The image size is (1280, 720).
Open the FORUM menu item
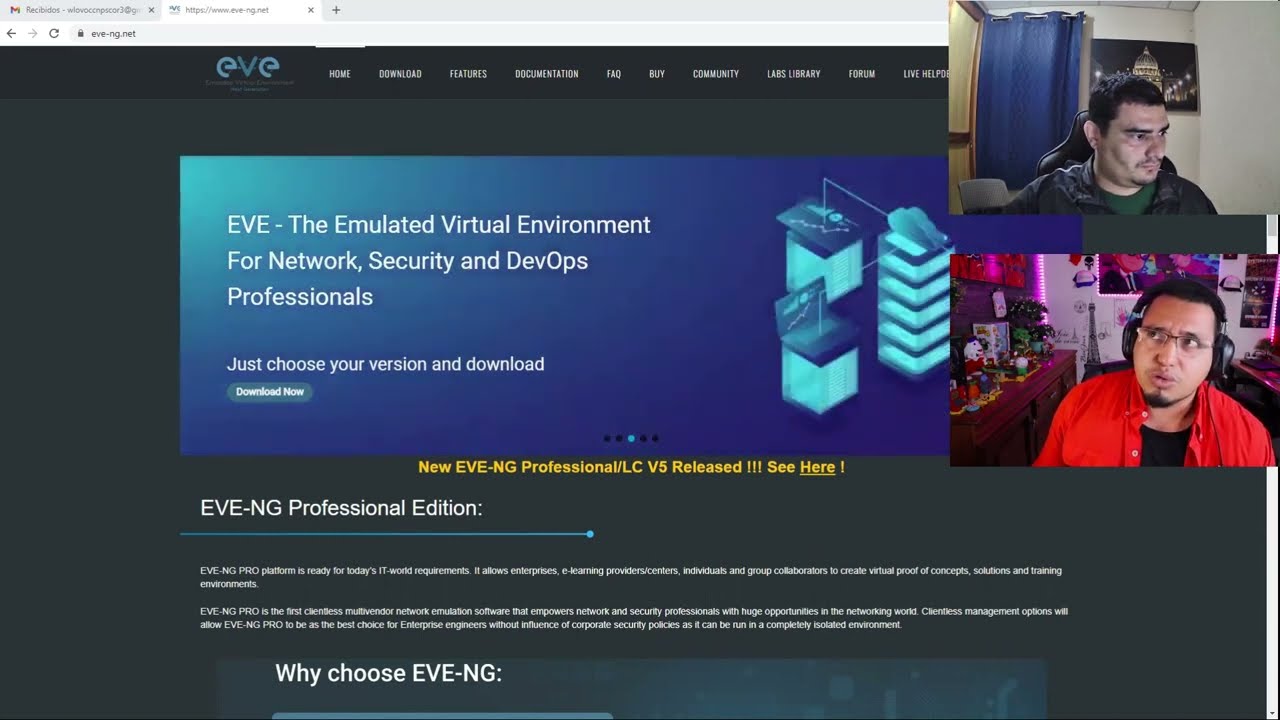pos(862,74)
